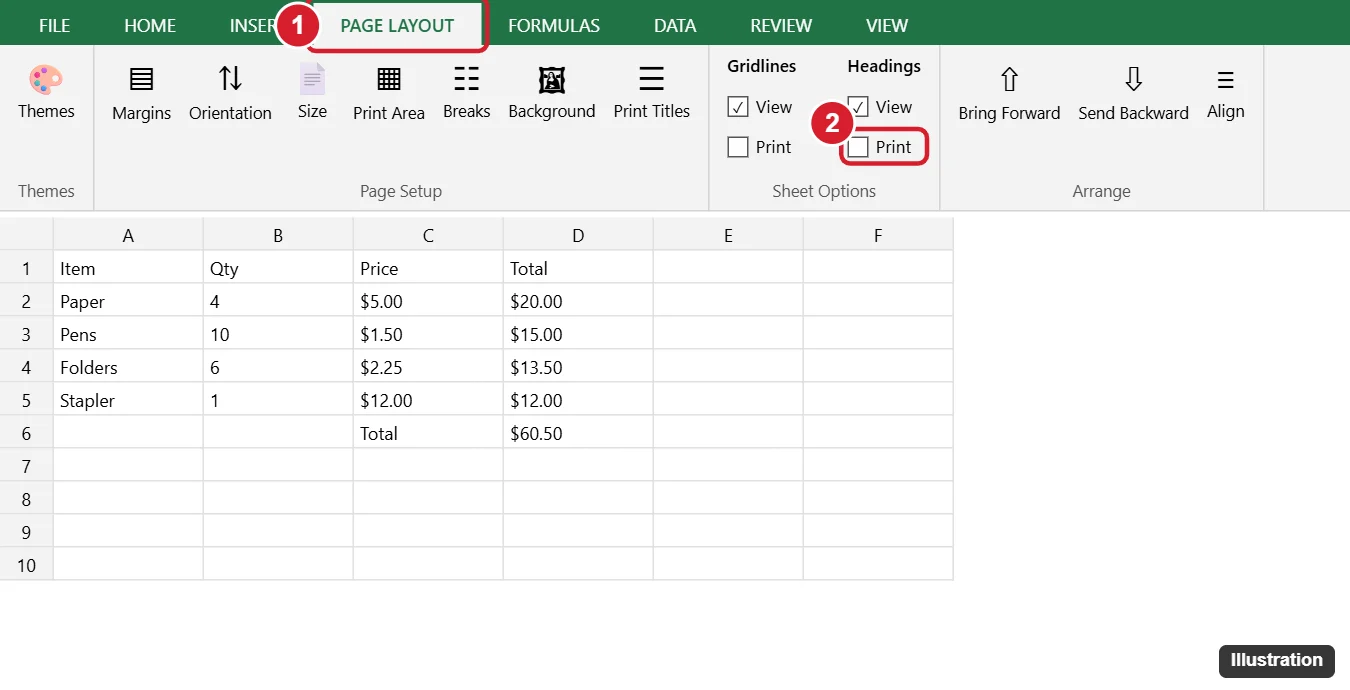Select the cell with $5.00
Image resolution: width=1350 pixels, height=690 pixels.
tap(428, 301)
